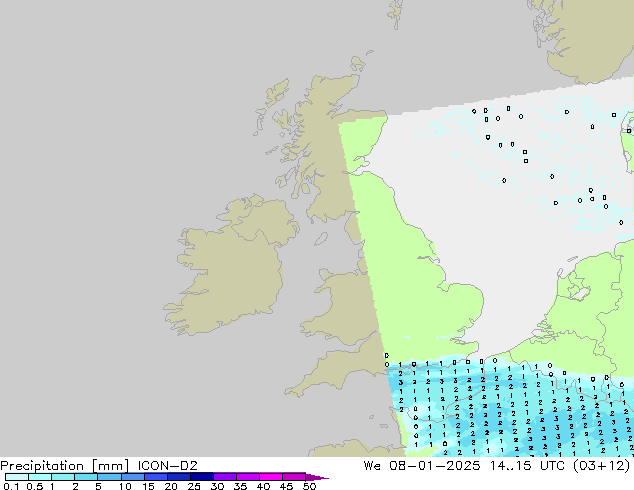Click the '10' legend value label
This screenshot has height=490, width=634.
coord(125,486)
